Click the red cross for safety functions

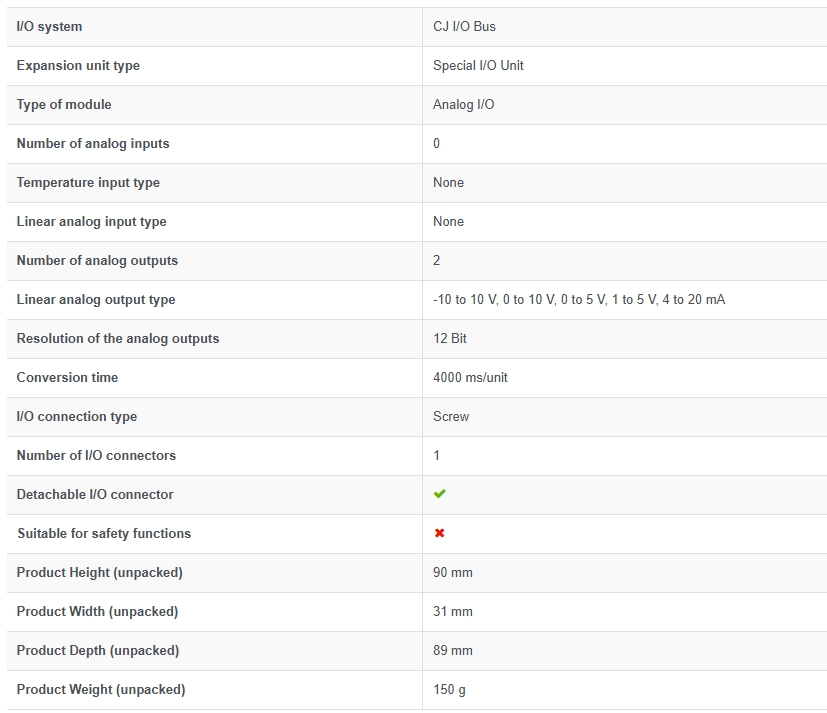[x=439, y=533]
